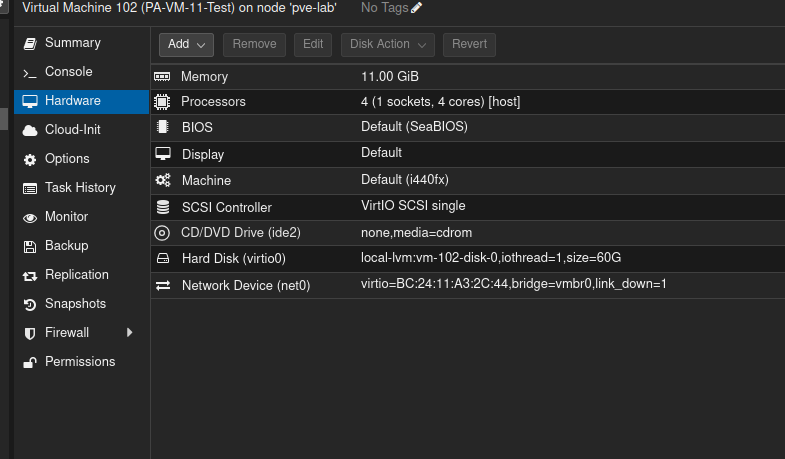Click the 'none,media=cdrom' value

tap(417, 233)
